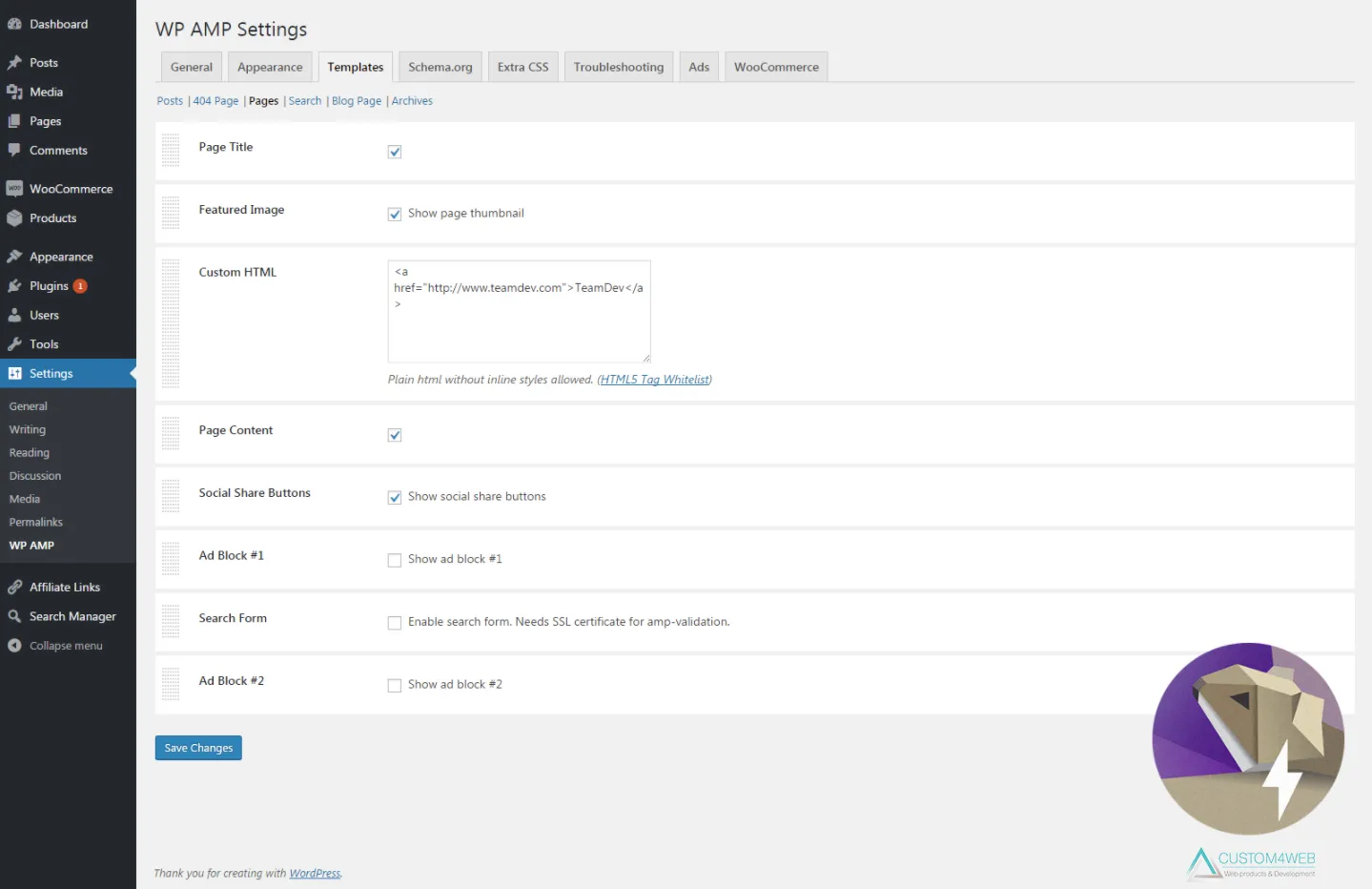The width and height of the screenshot is (1372, 889).
Task: Click the Save Changes button
Action: (197, 747)
